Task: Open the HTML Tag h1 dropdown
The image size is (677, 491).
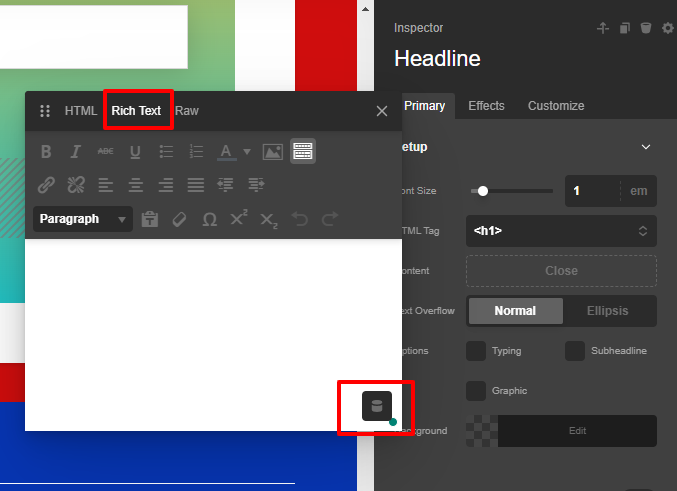Action: pyautogui.click(x=561, y=231)
